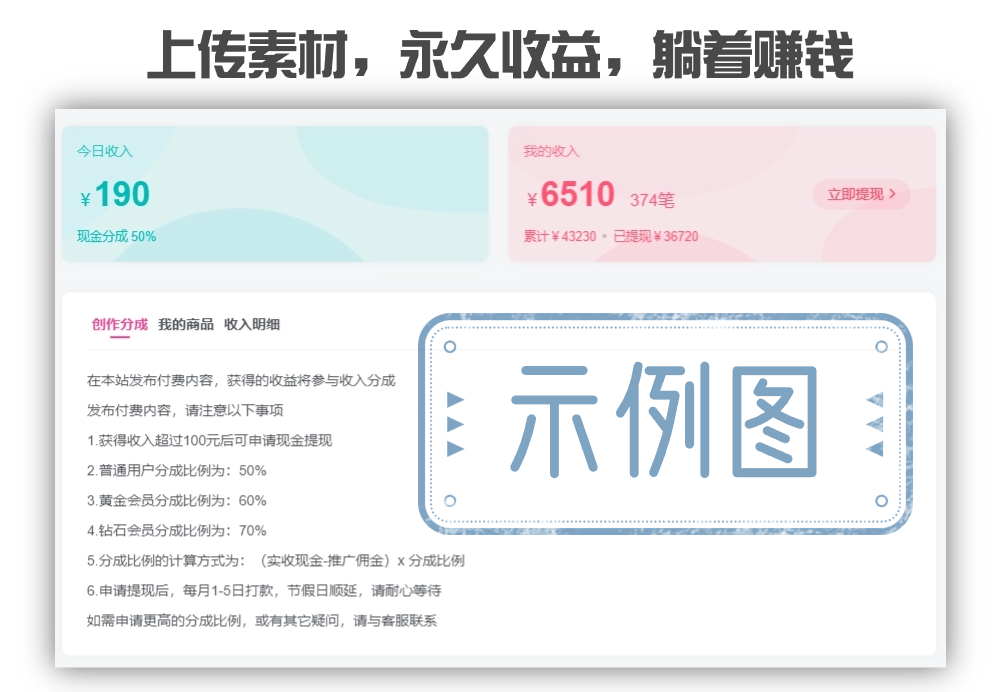The width and height of the screenshot is (1000, 692).
Task: Click the 立即提现 chevron arrow
Action: 893,196
